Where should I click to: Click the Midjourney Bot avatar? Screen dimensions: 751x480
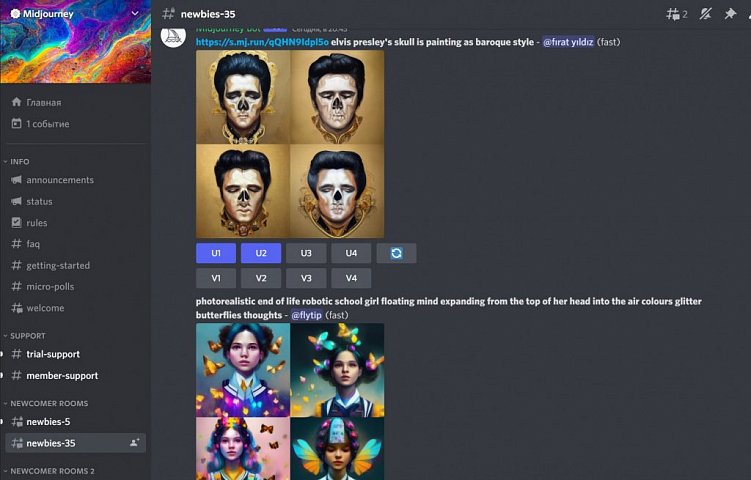click(173, 36)
